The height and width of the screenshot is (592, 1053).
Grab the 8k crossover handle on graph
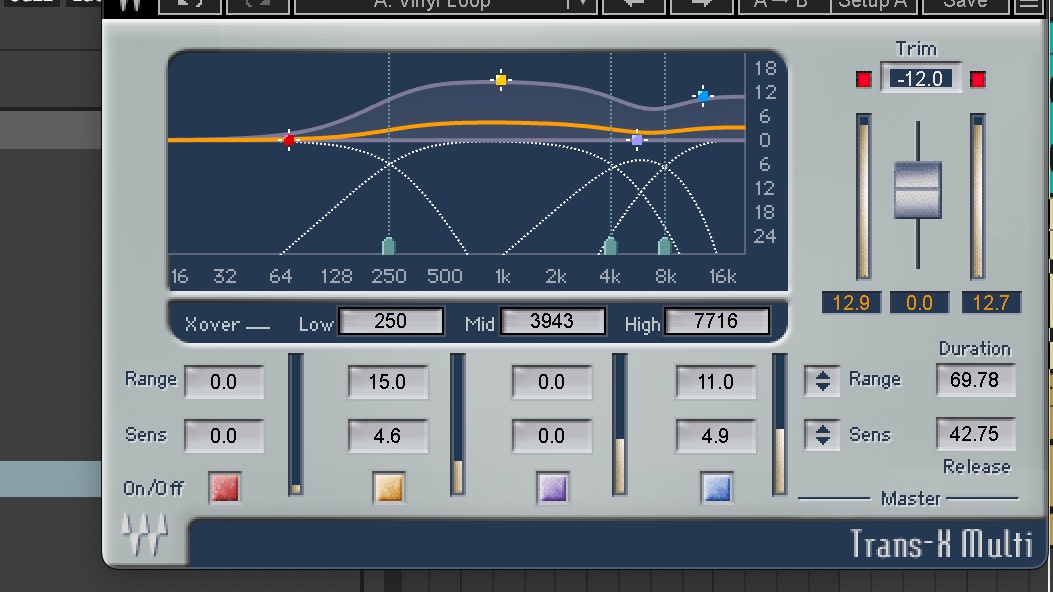click(x=664, y=246)
